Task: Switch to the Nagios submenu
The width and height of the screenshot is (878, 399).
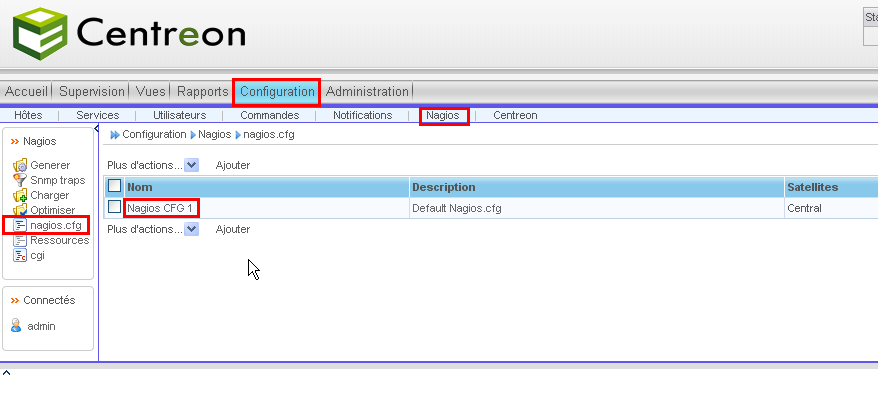Action: 443,115
